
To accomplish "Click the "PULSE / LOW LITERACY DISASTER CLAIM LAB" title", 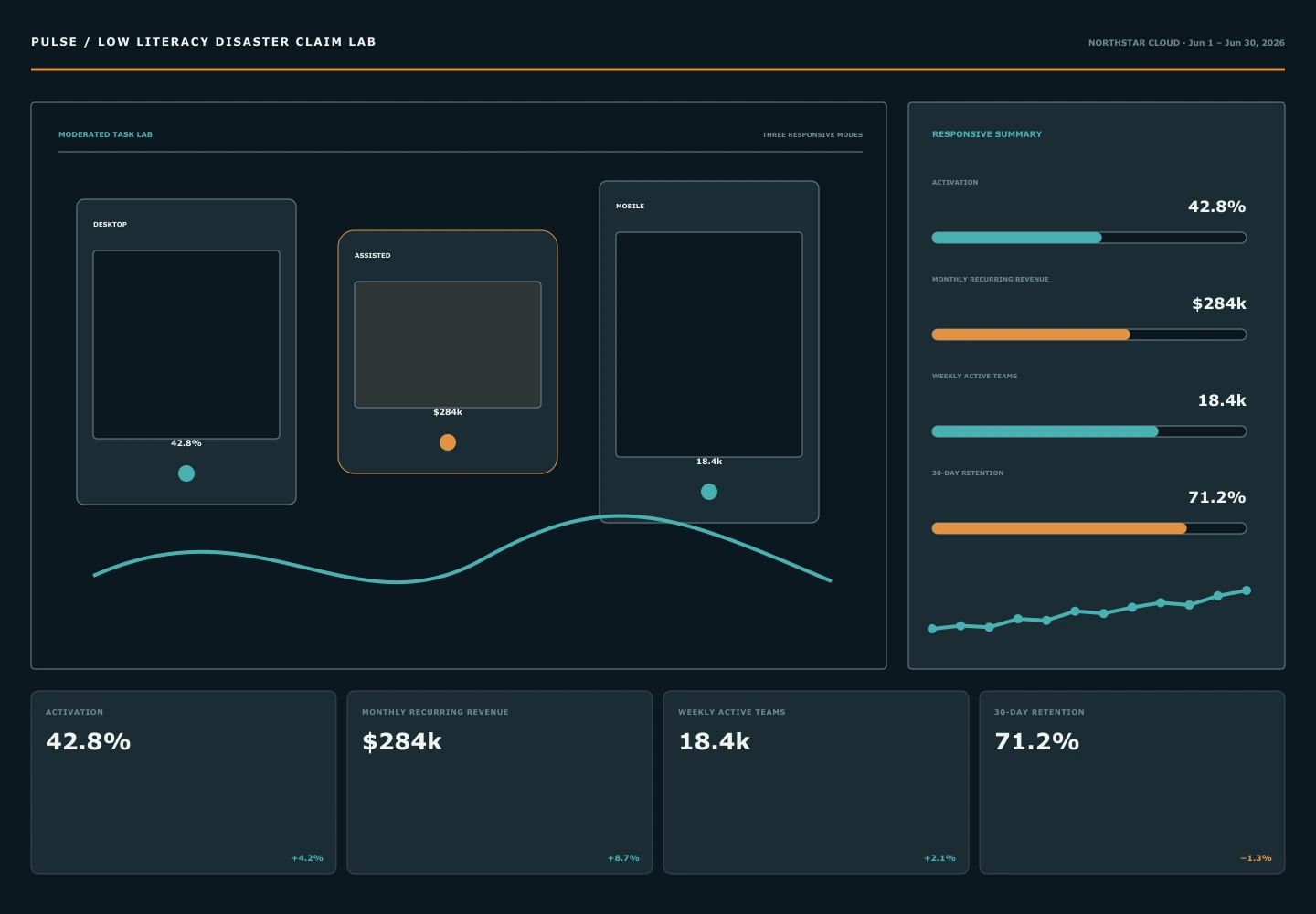I will point(204,42).
